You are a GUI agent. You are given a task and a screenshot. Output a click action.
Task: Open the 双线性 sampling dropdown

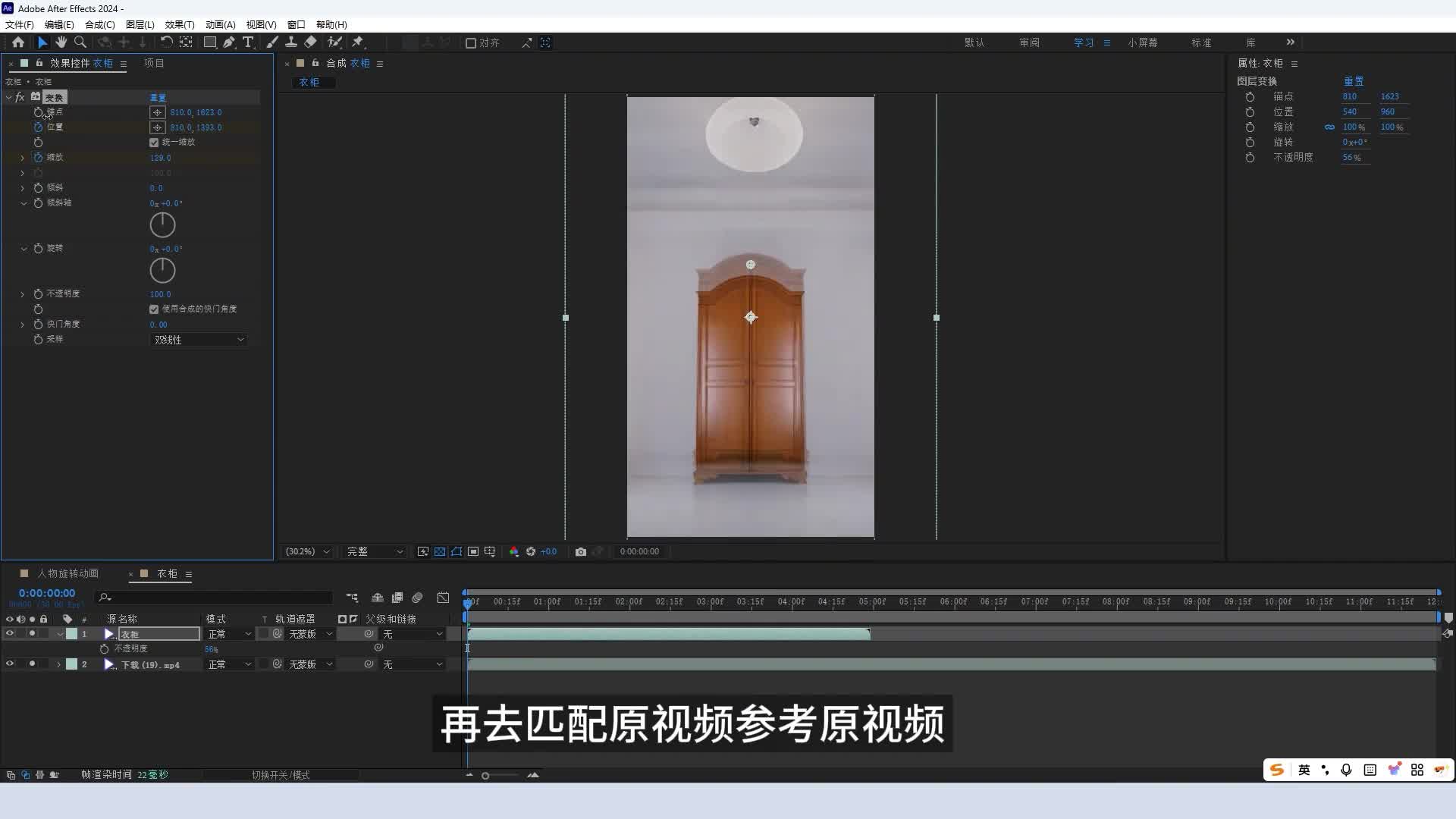(x=198, y=340)
